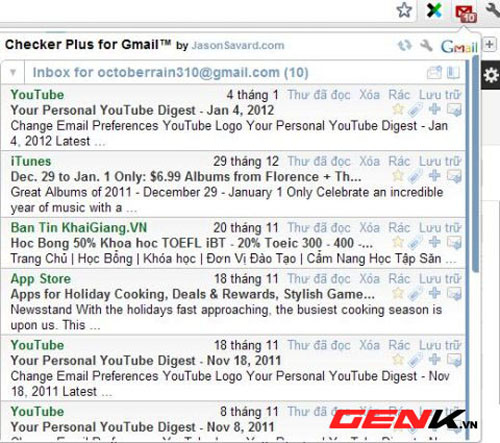Open Checker Plus options wrench icon
The image size is (500, 443).
click(426, 45)
